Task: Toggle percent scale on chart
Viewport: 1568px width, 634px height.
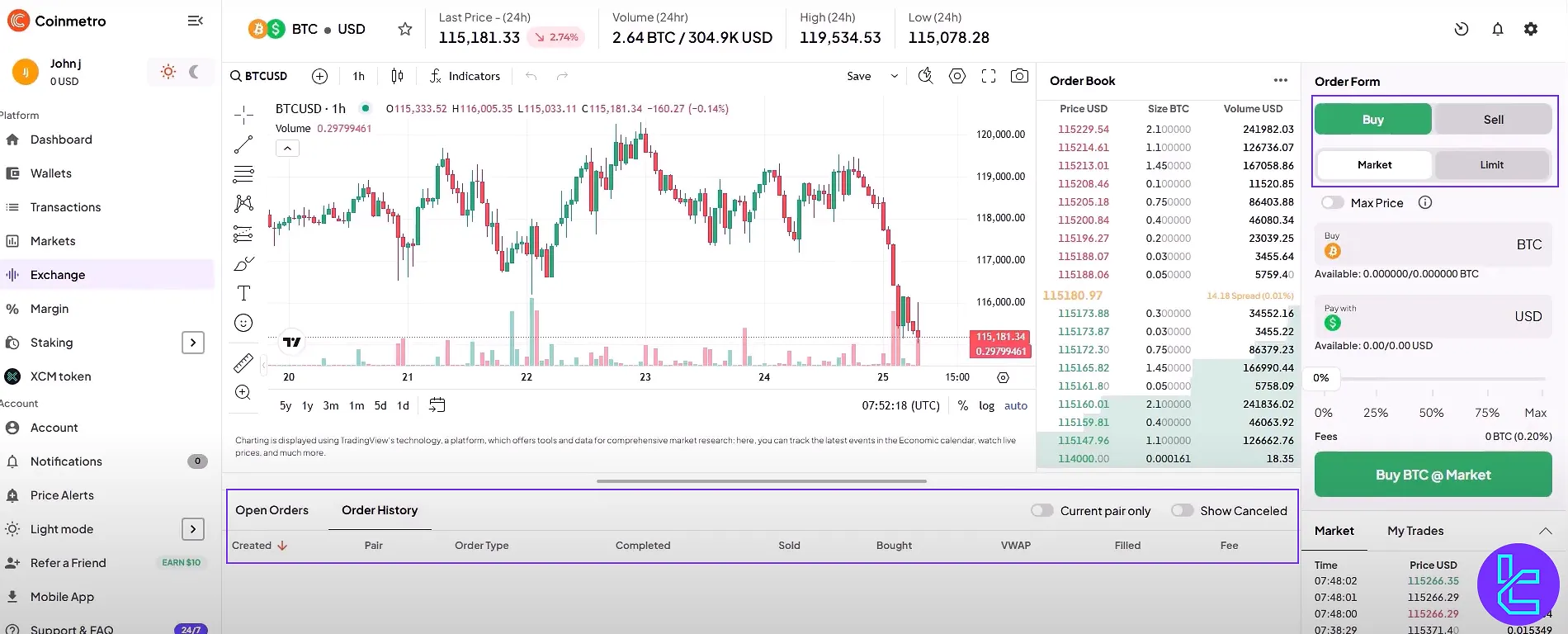Action: click(x=963, y=405)
